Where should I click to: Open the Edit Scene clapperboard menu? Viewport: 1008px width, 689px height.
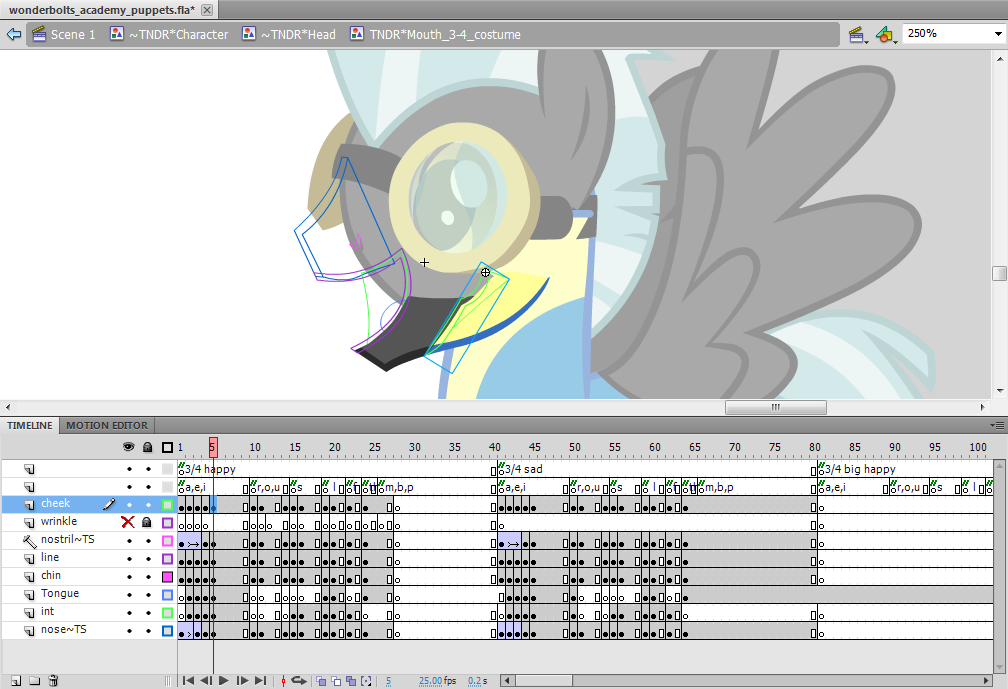point(857,35)
